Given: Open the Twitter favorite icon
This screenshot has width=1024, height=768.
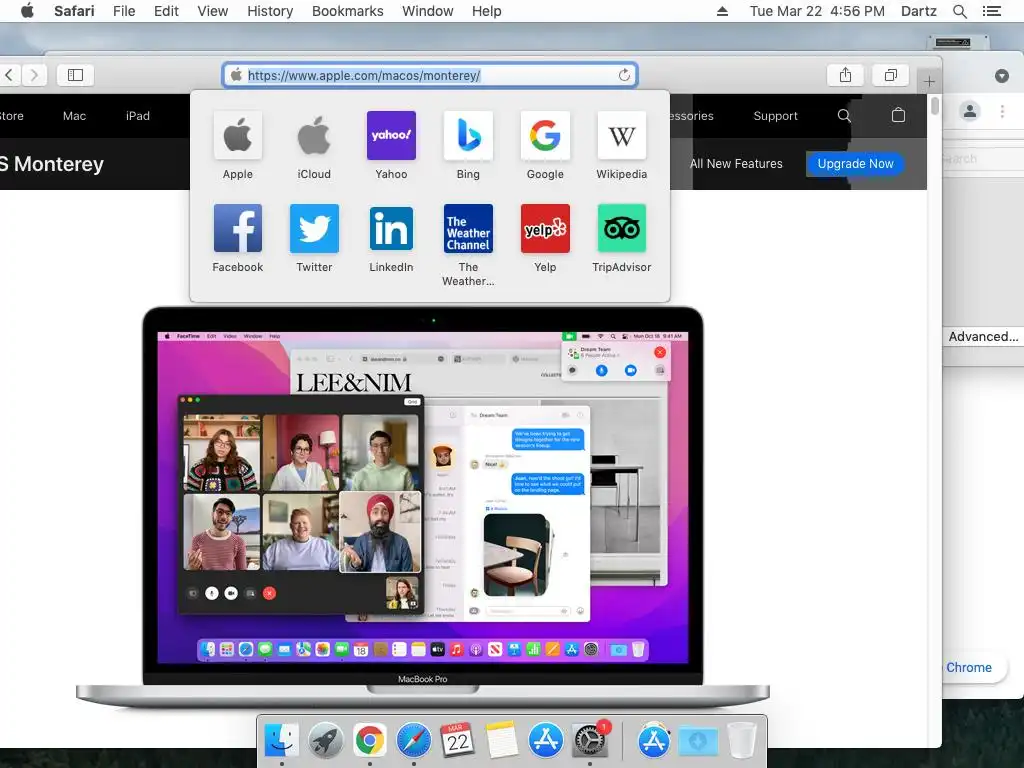Looking at the screenshot, I should pos(314,229).
